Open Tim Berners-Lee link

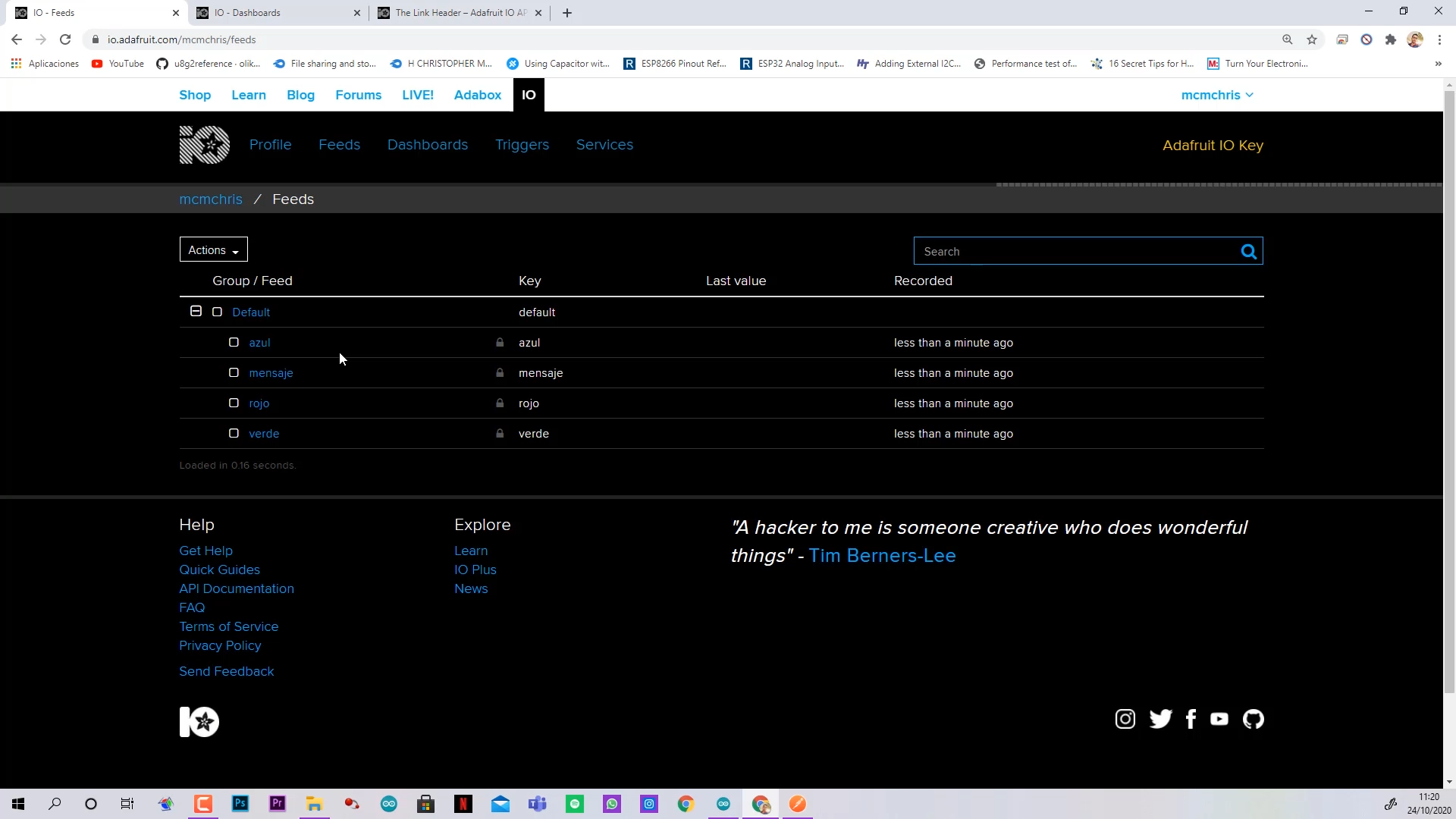click(882, 556)
